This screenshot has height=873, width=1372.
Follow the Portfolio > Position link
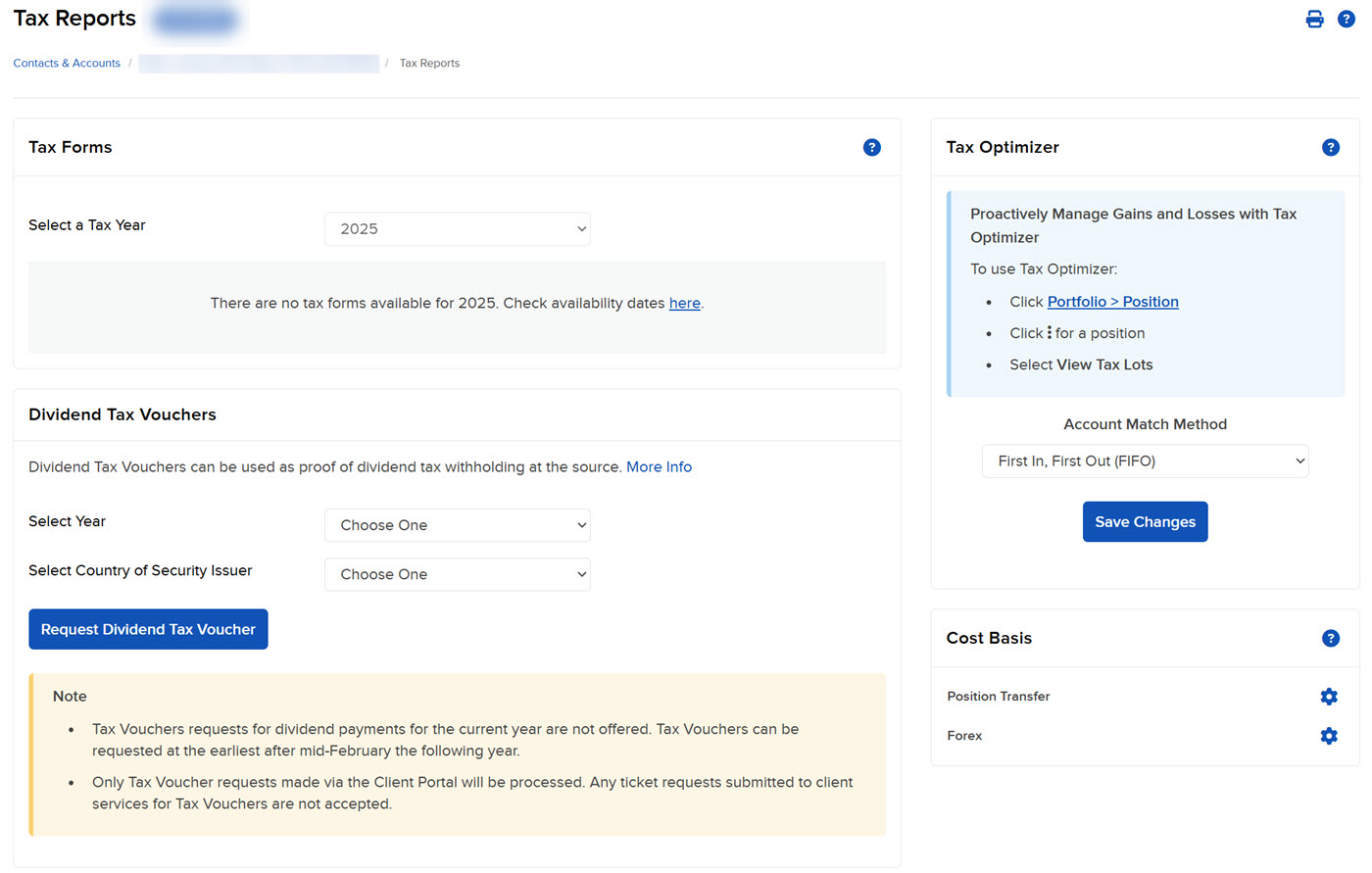click(1112, 302)
